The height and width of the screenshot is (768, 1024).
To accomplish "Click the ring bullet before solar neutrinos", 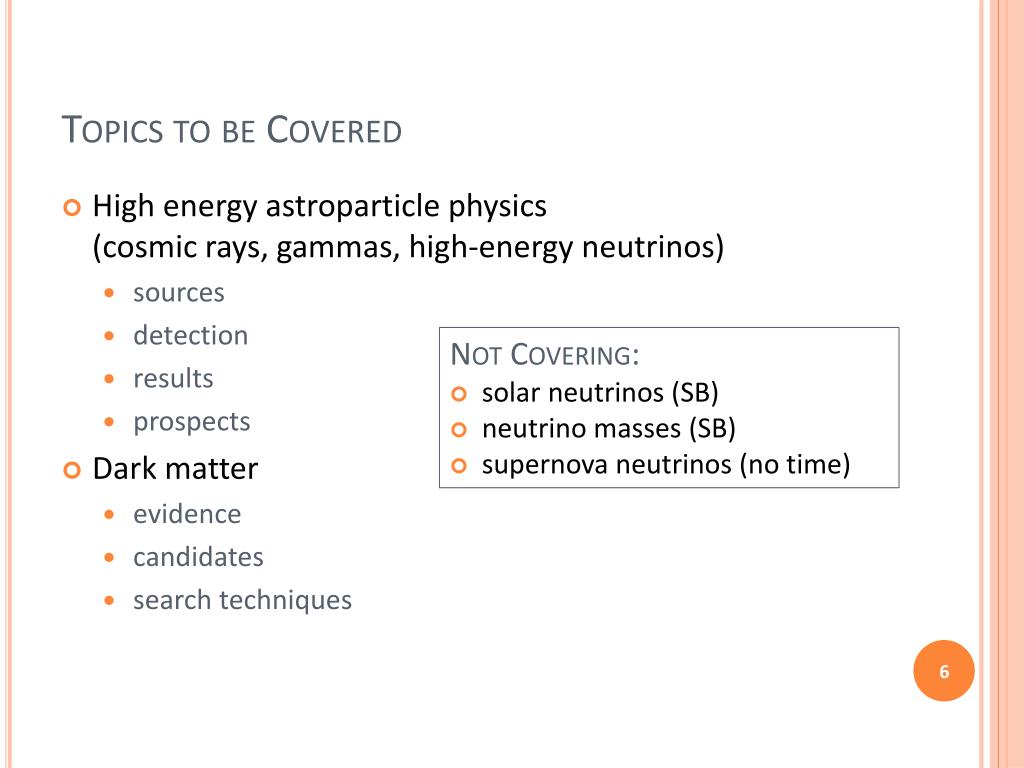I will [x=459, y=394].
